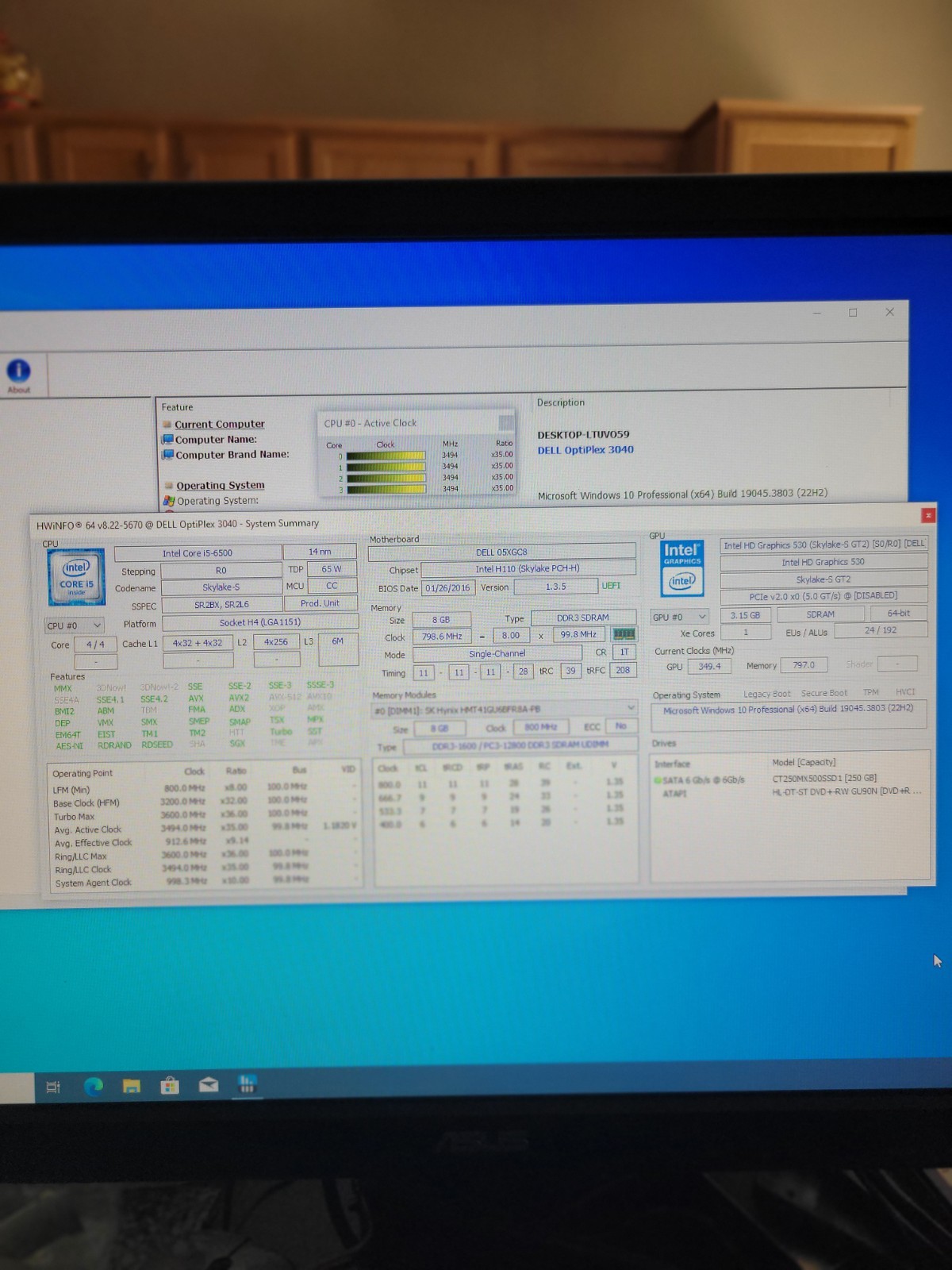Click the Current Computer icon in Feature list
Image resolution: width=952 pixels, height=1270 pixels.
167,425
